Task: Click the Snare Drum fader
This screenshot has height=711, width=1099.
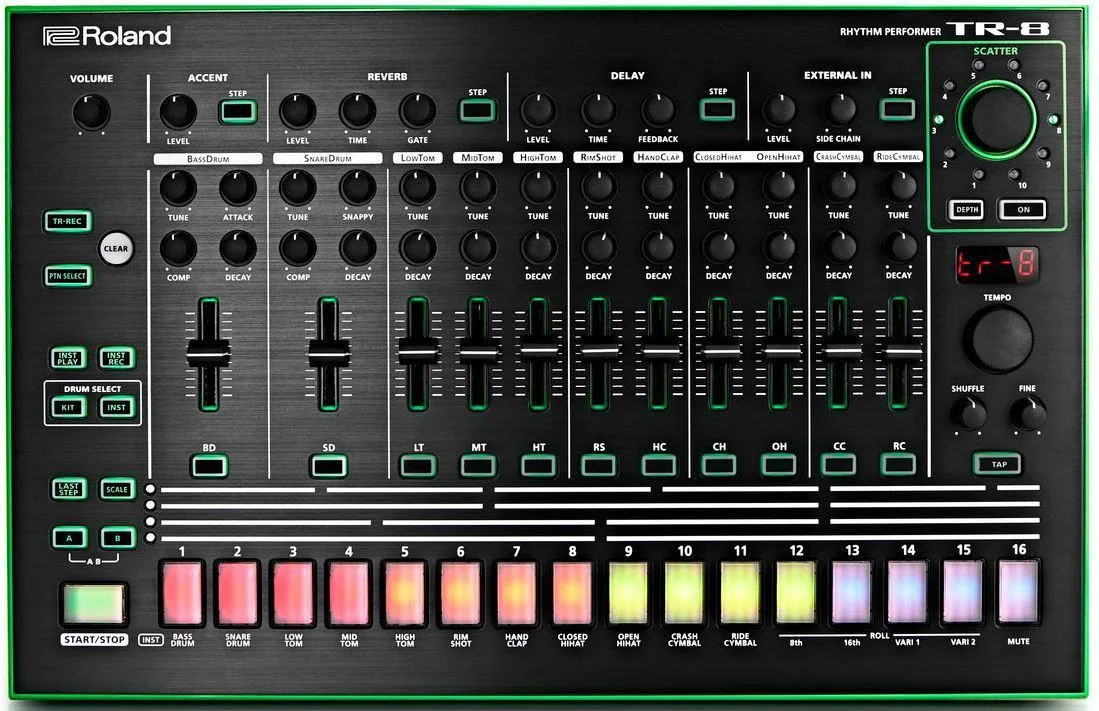Action: pyautogui.click(x=328, y=353)
